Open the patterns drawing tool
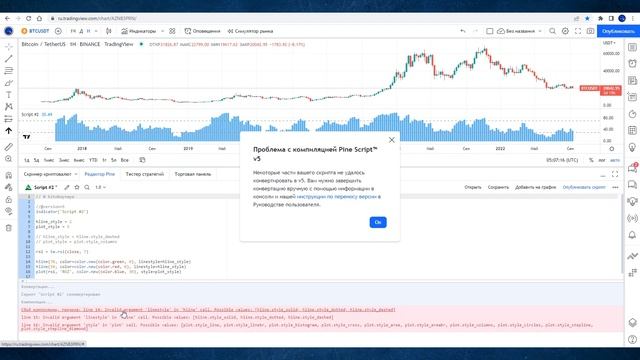This screenshot has height=360, width=640. pyautogui.click(x=9, y=107)
